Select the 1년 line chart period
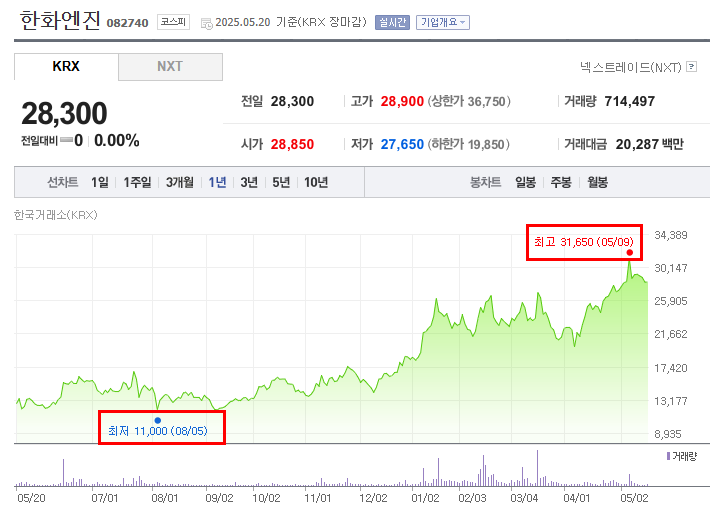Screen dimensions: 710x515 217,182
